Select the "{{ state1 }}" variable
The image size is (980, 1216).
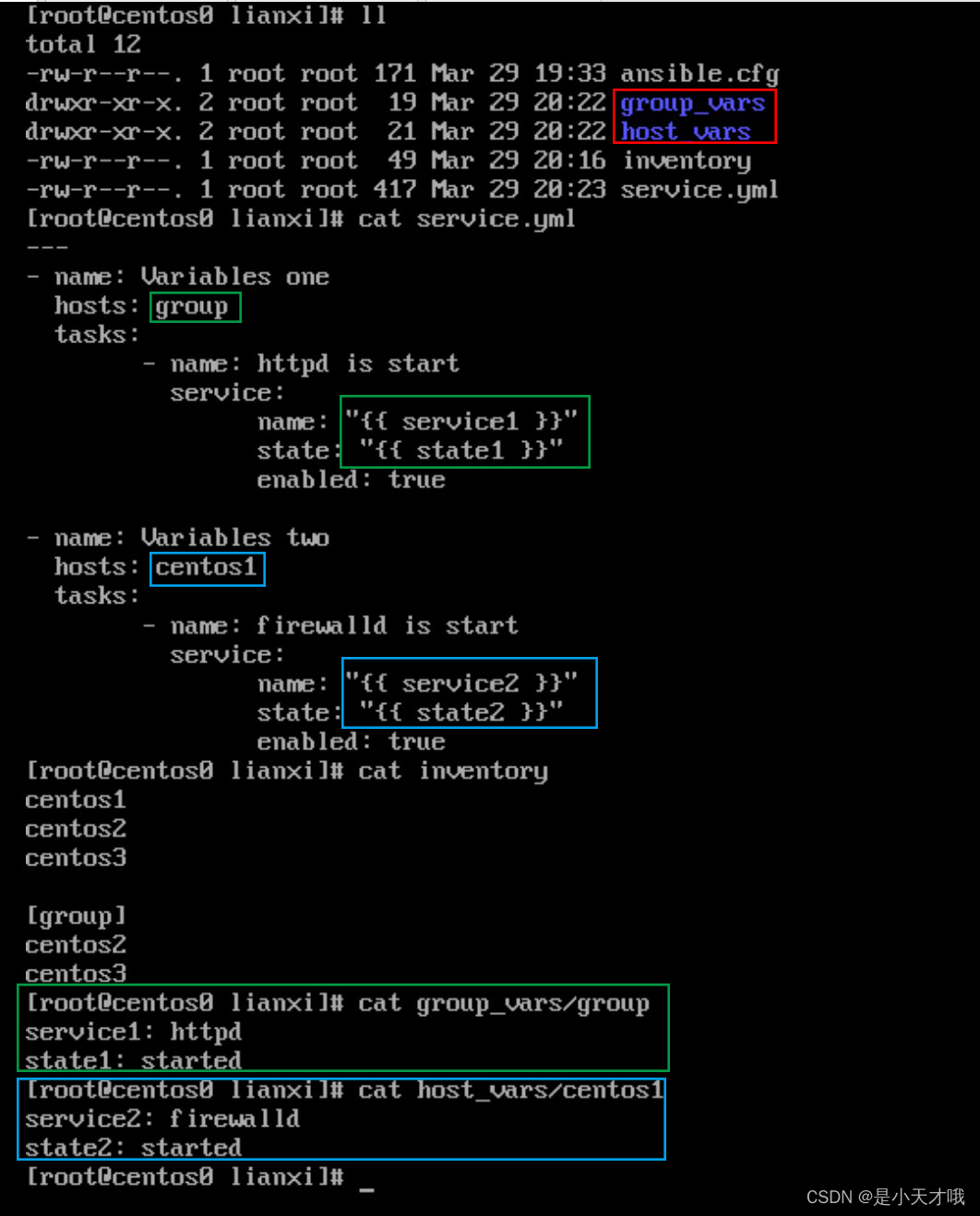(460, 450)
